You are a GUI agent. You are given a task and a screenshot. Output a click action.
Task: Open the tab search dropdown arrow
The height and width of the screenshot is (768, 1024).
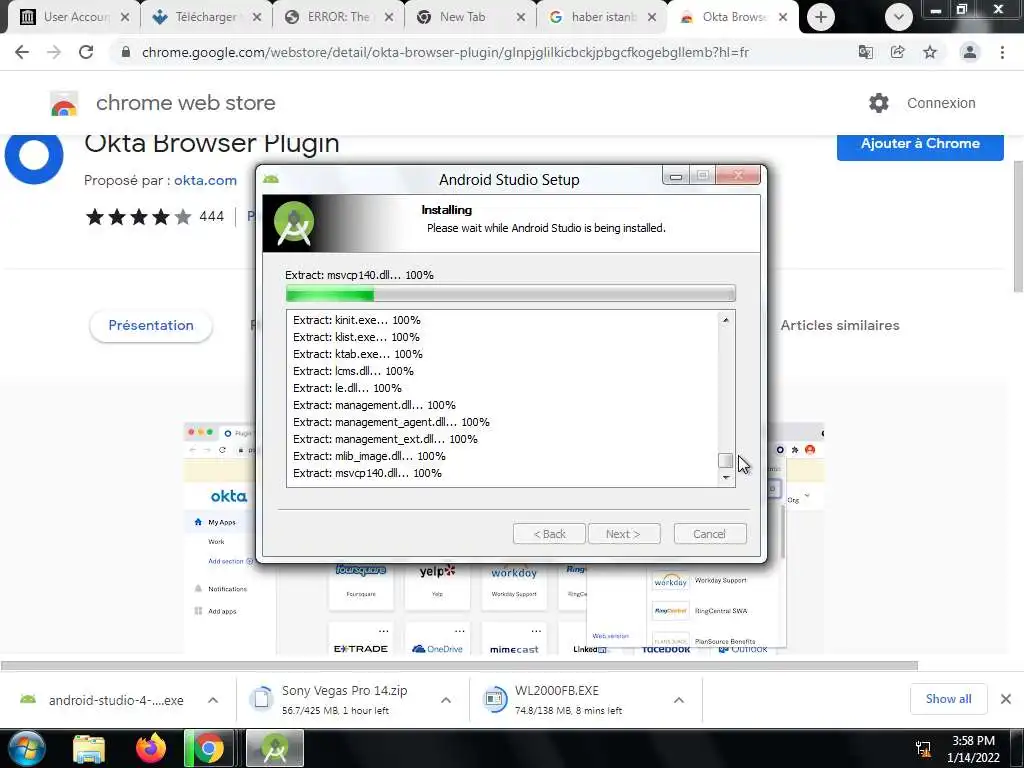tap(899, 17)
